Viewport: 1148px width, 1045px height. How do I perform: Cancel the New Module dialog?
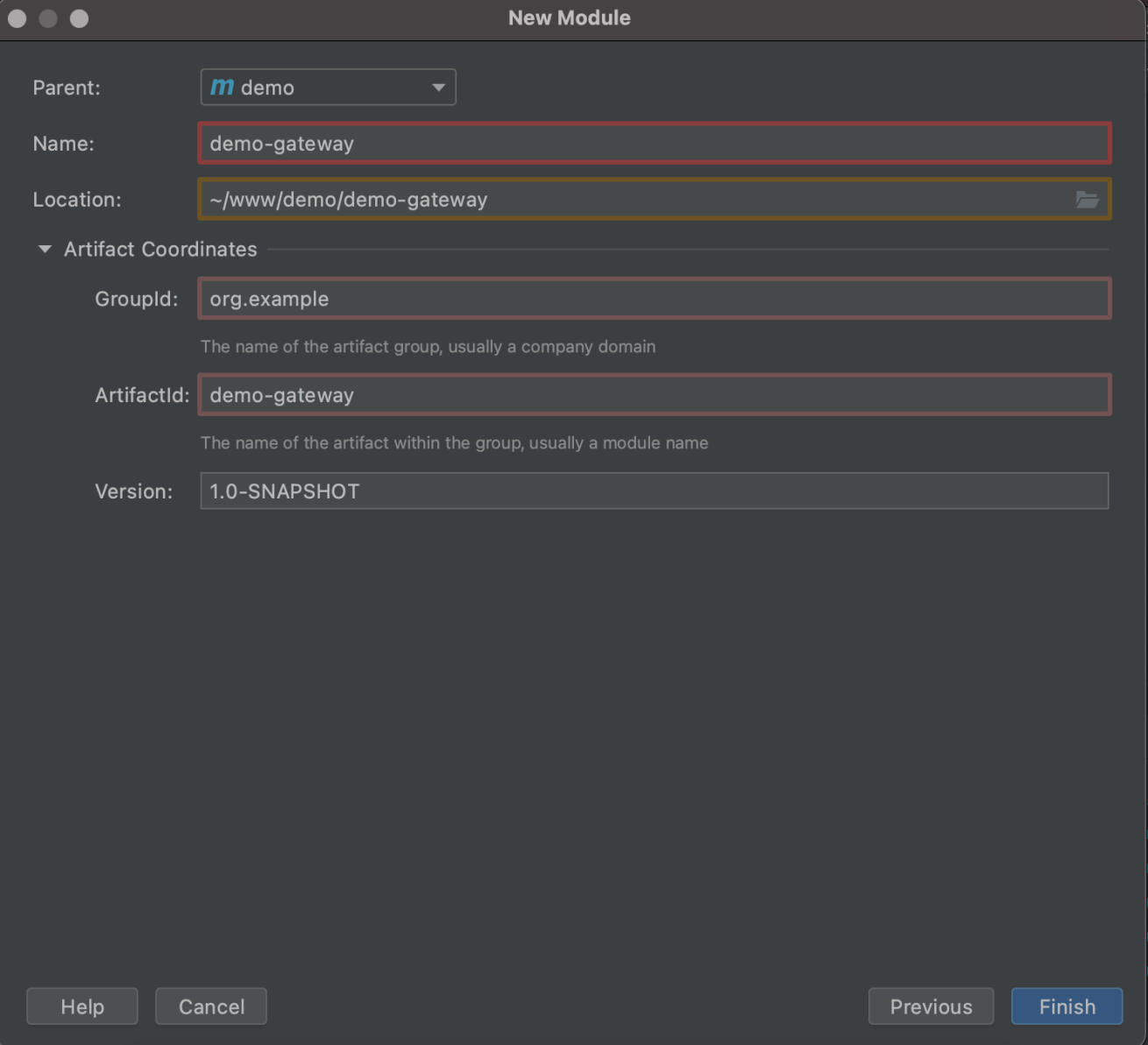tap(211, 1006)
